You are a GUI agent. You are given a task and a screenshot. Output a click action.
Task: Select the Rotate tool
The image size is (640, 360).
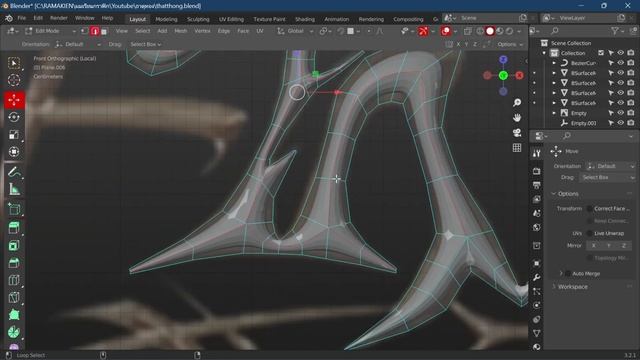(x=14, y=118)
